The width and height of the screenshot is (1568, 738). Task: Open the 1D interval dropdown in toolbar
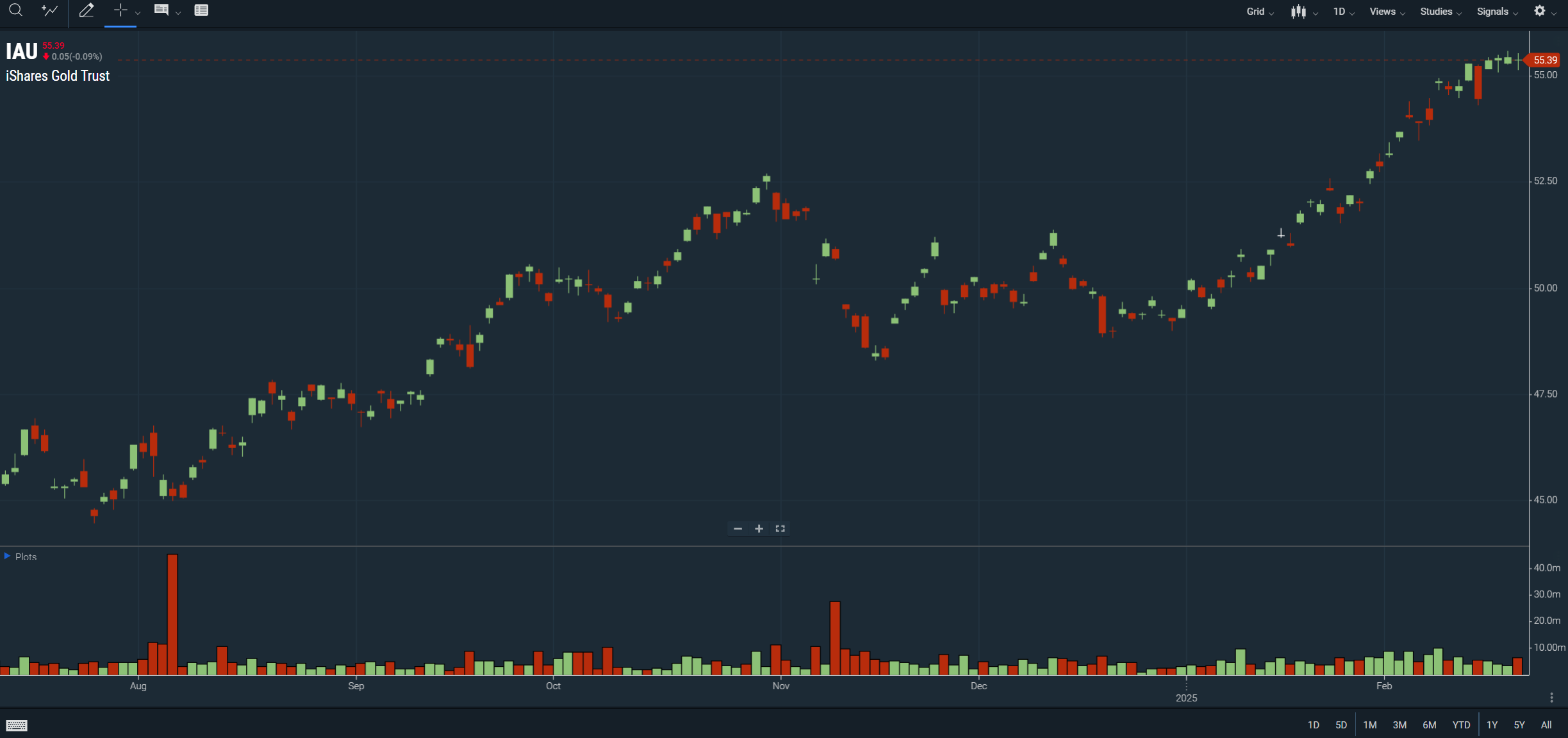[1344, 12]
